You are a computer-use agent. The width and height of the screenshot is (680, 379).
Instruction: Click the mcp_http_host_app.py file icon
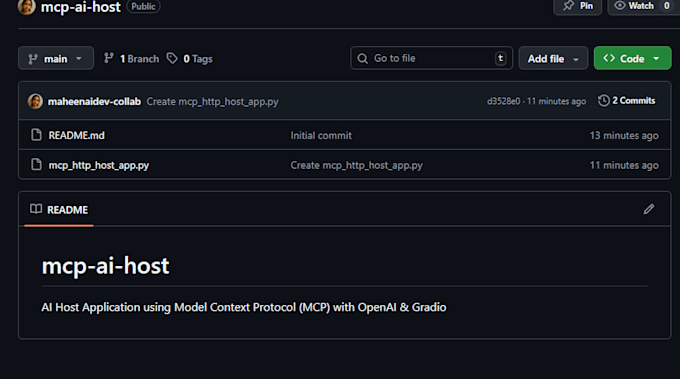(x=36, y=165)
